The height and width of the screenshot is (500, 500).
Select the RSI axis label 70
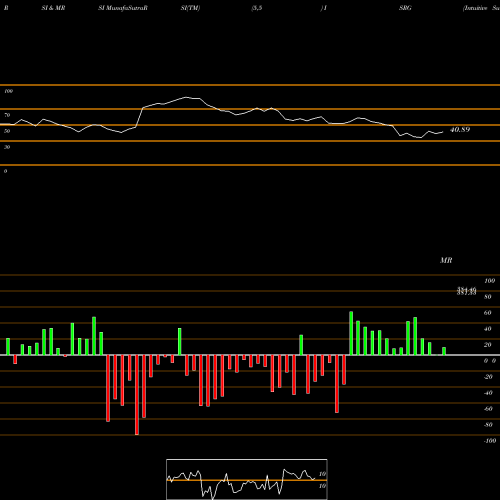(x=7, y=115)
